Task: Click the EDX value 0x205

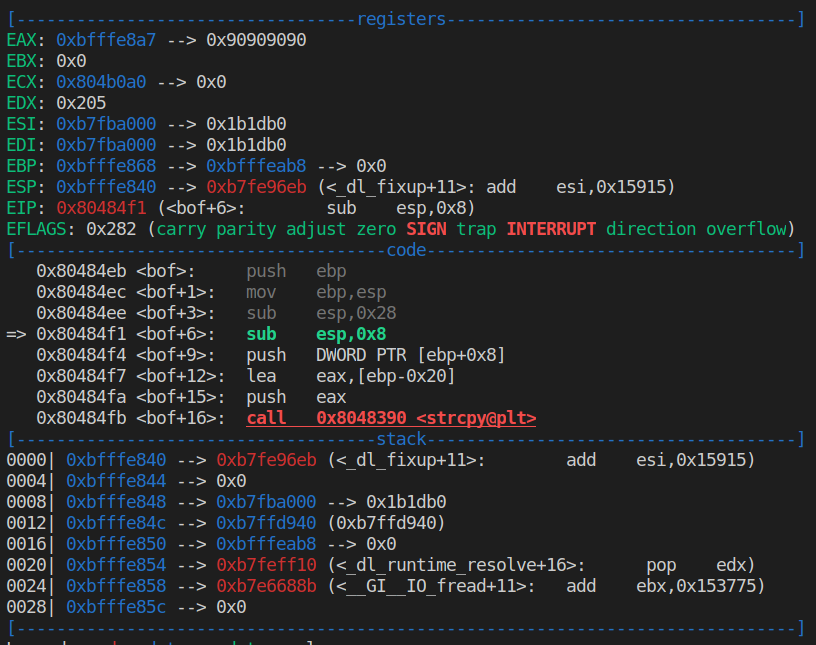Action: [81, 103]
